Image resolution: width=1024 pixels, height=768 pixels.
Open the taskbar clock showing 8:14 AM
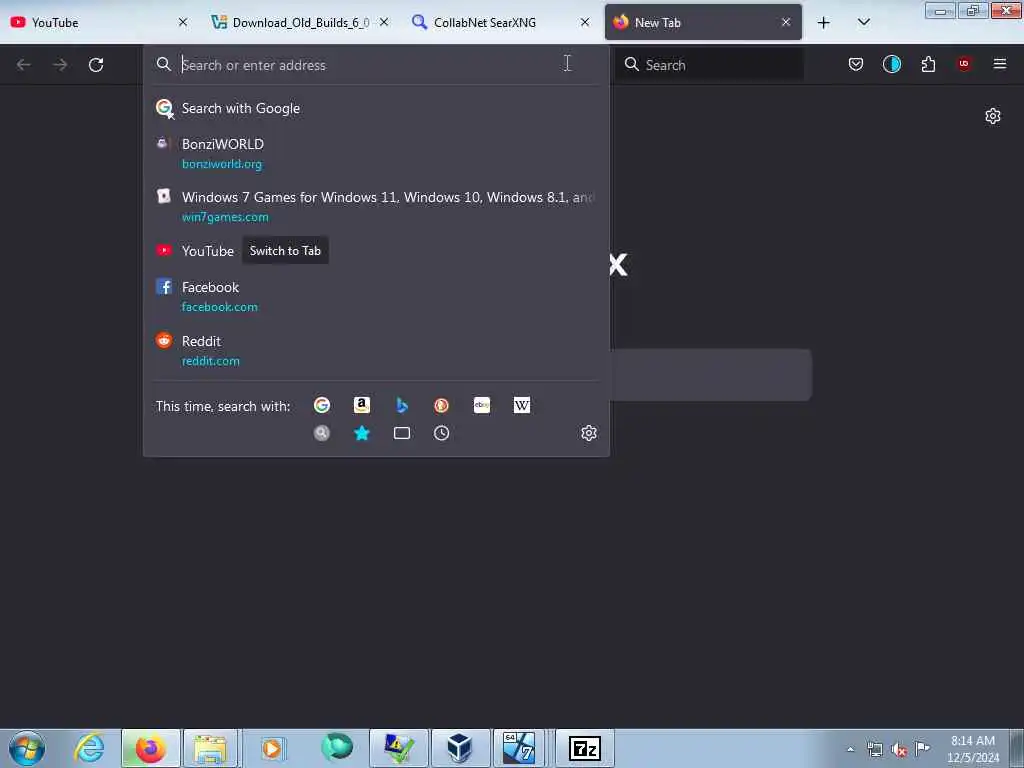coord(972,749)
